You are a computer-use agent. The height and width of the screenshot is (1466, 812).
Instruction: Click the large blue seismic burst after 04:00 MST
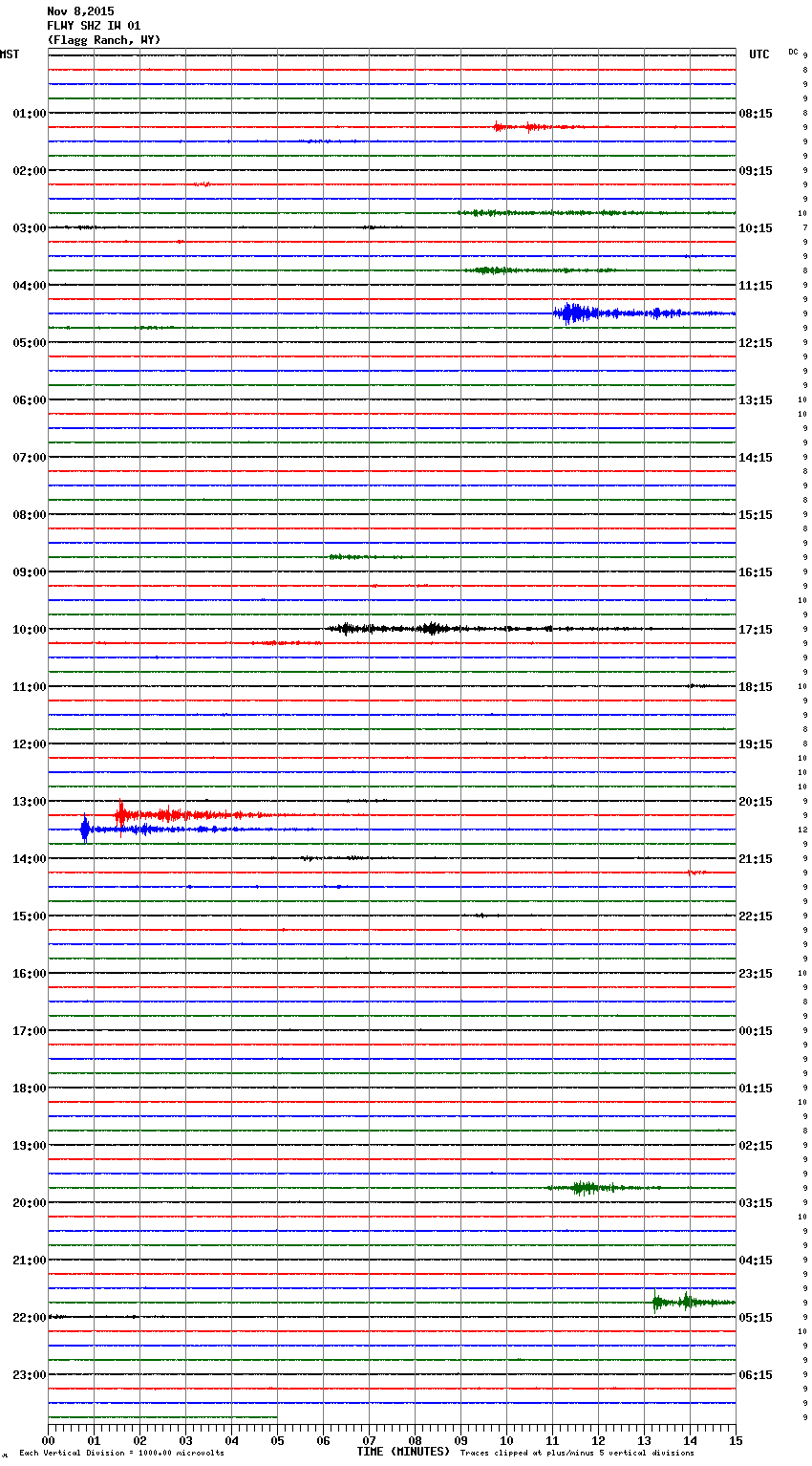click(573, 313)
